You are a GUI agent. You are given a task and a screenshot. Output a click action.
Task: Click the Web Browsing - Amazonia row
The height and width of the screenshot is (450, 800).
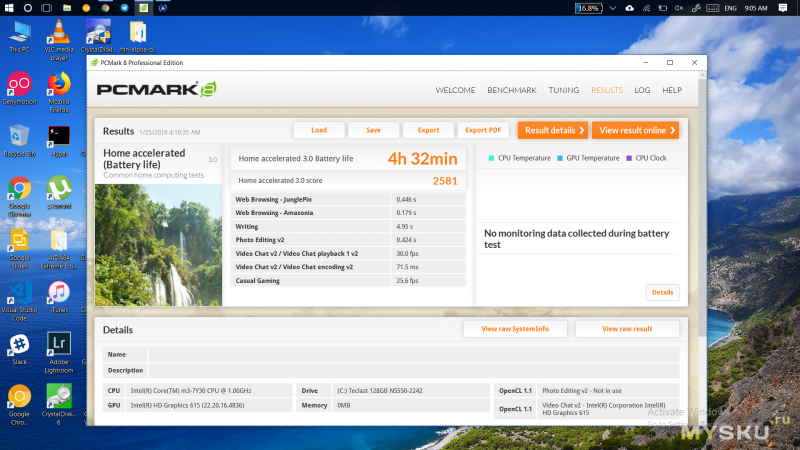tap(348, 213)
